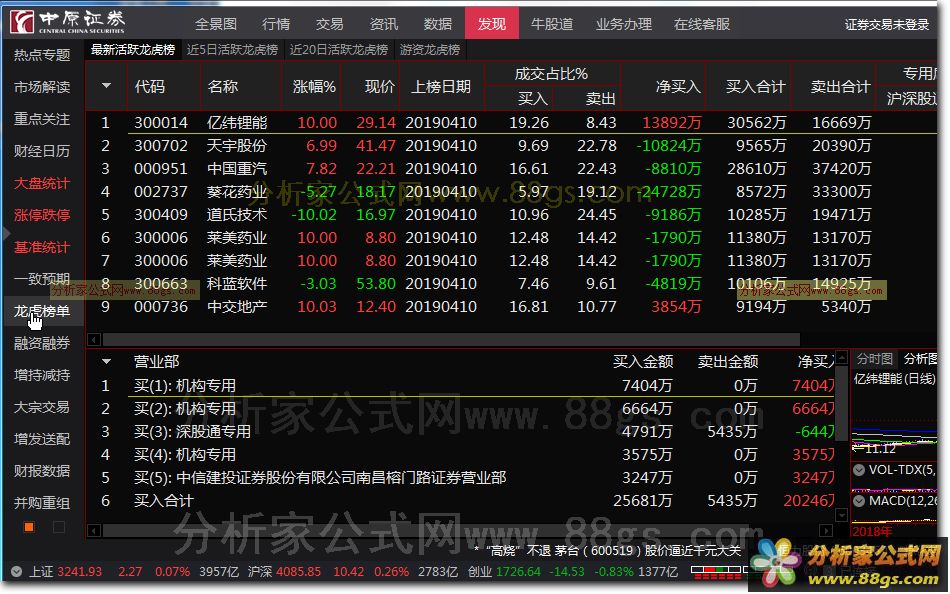This screenshot has height=594, width=950.
Task: Switch to 近20日活跃龙虎榜 tab
Action: click(338, 50)
